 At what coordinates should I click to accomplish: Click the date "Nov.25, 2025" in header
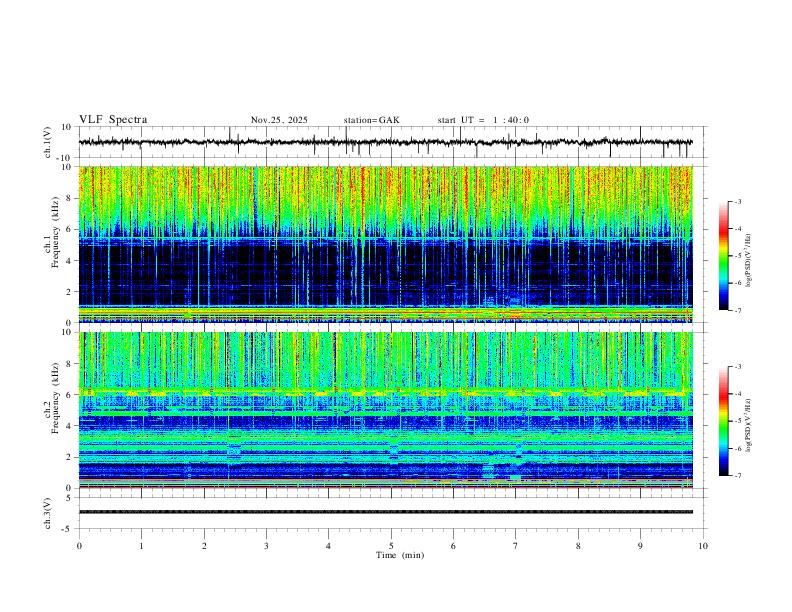[x=279, y=120]
